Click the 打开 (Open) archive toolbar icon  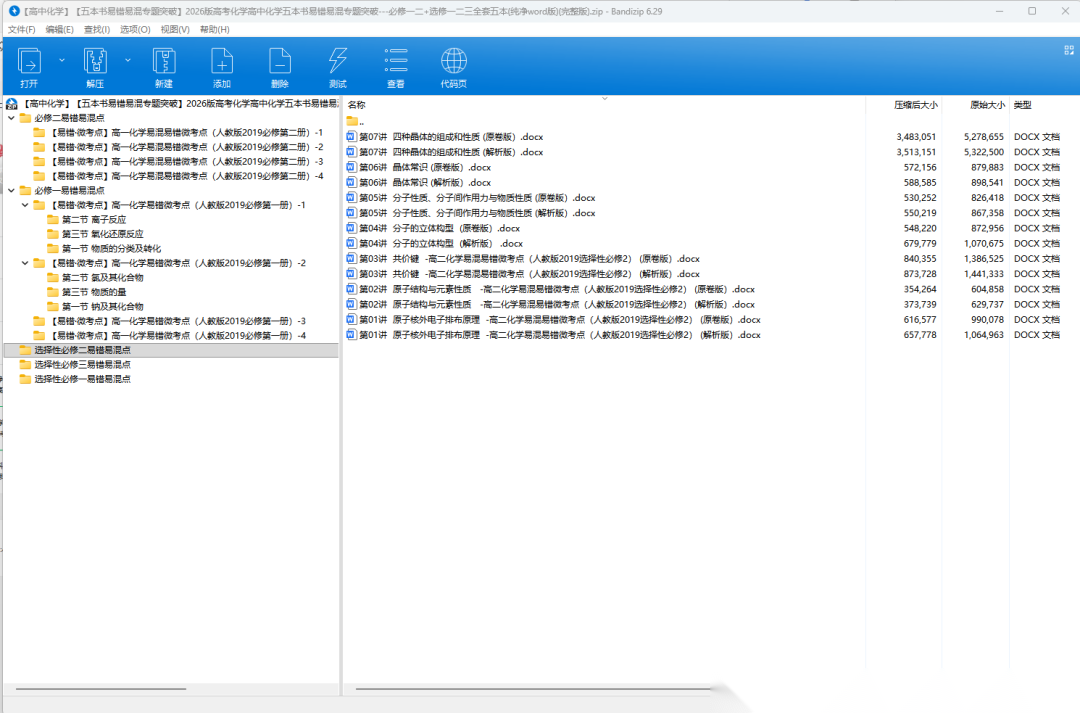tap(29, 62)
